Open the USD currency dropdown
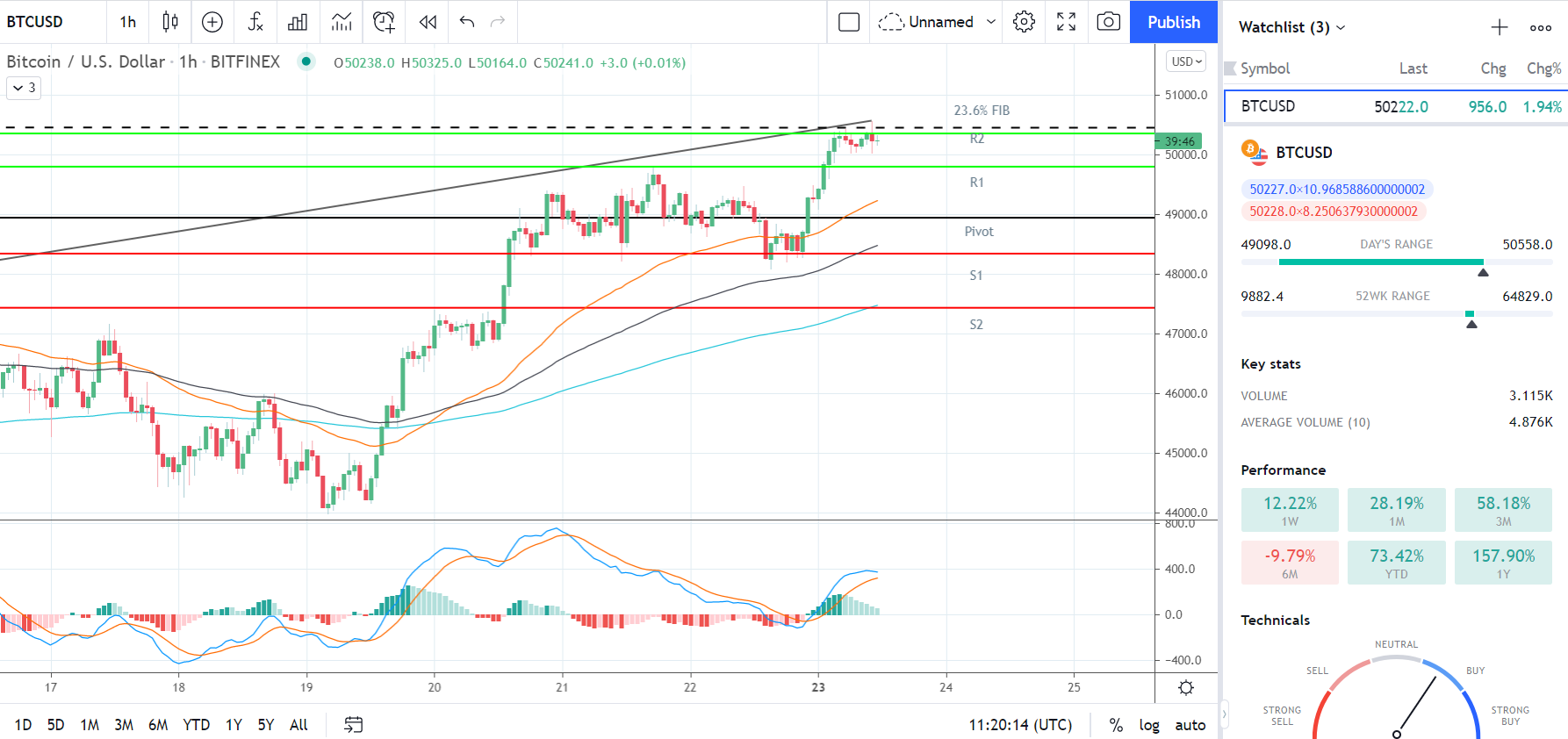 point(1186,61)
